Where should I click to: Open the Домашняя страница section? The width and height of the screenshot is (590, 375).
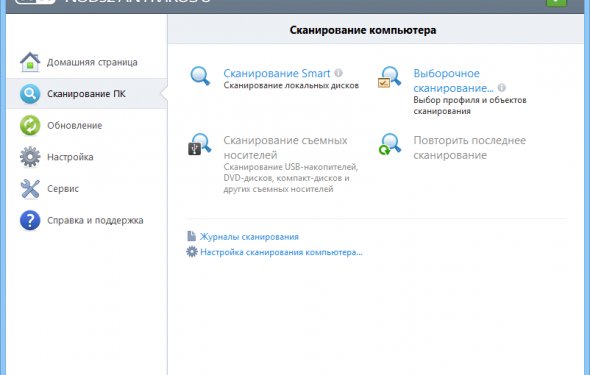pos(92,62)
